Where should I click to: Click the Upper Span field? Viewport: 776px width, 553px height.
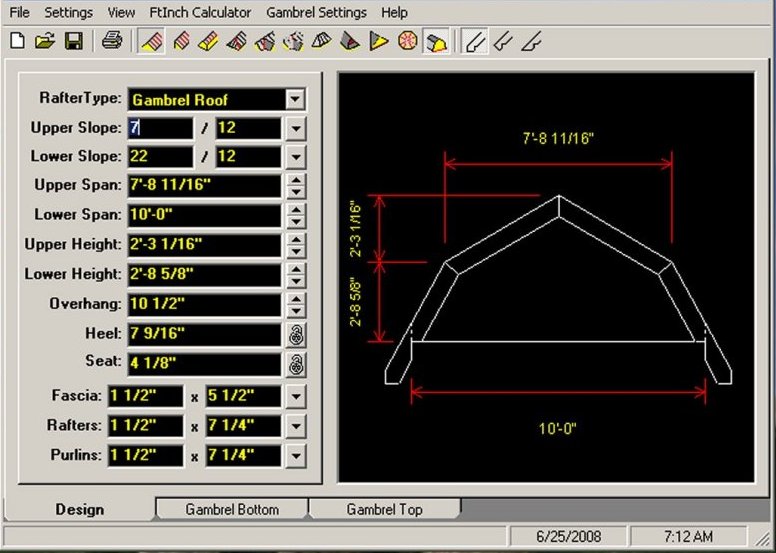204,186
